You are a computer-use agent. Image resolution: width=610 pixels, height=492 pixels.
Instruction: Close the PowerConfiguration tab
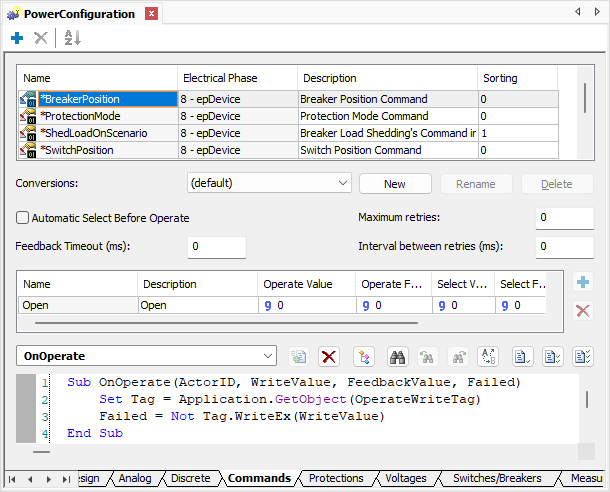pyautogui.click(x=150, y=14)
